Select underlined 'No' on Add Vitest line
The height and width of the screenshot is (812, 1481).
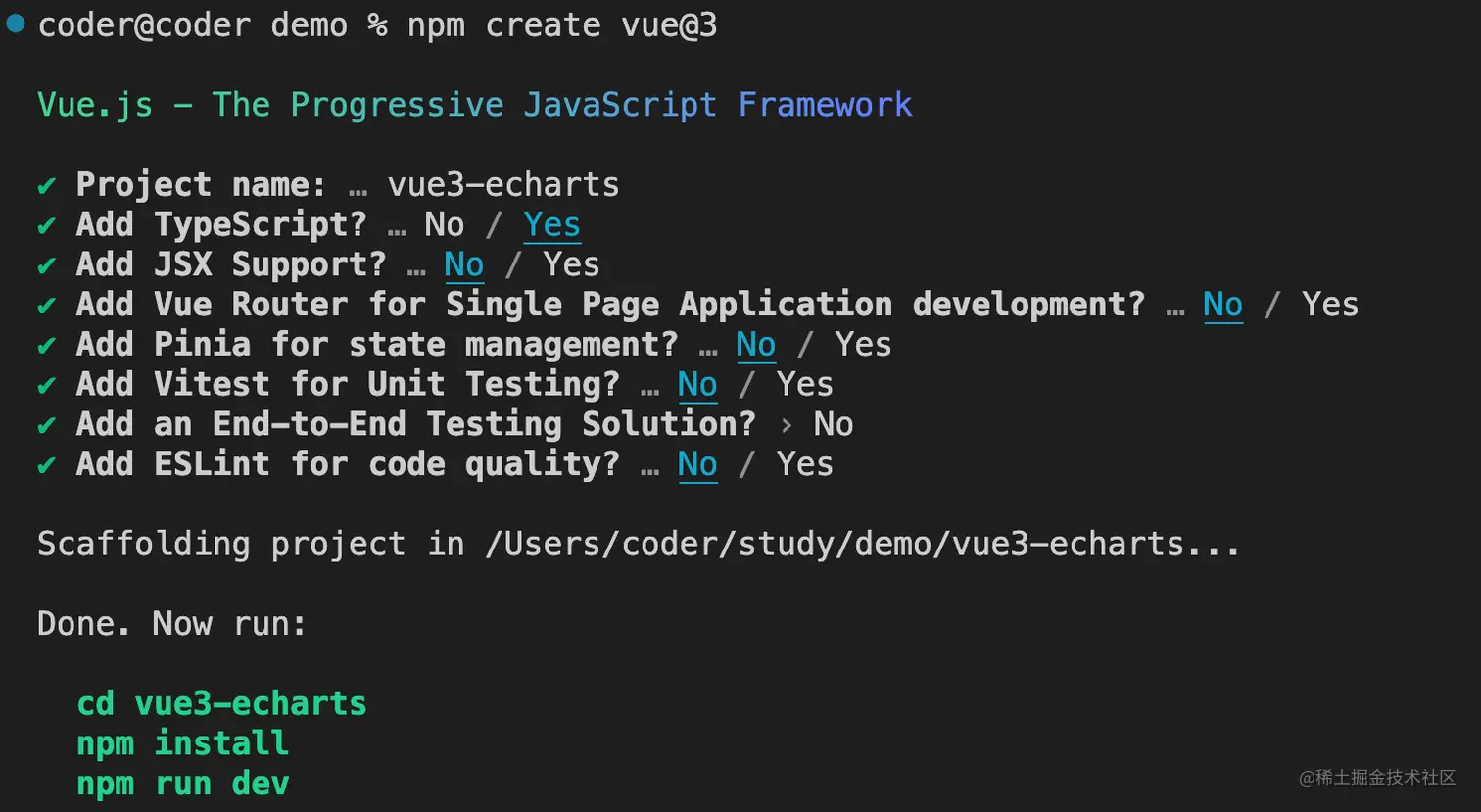[x=697, y=385]
